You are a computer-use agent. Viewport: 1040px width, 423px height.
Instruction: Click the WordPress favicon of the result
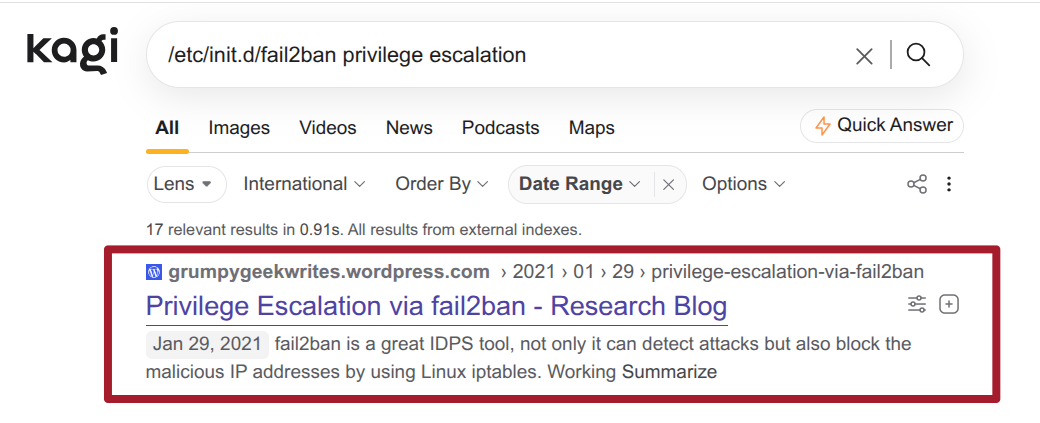(x=153, y=272)
